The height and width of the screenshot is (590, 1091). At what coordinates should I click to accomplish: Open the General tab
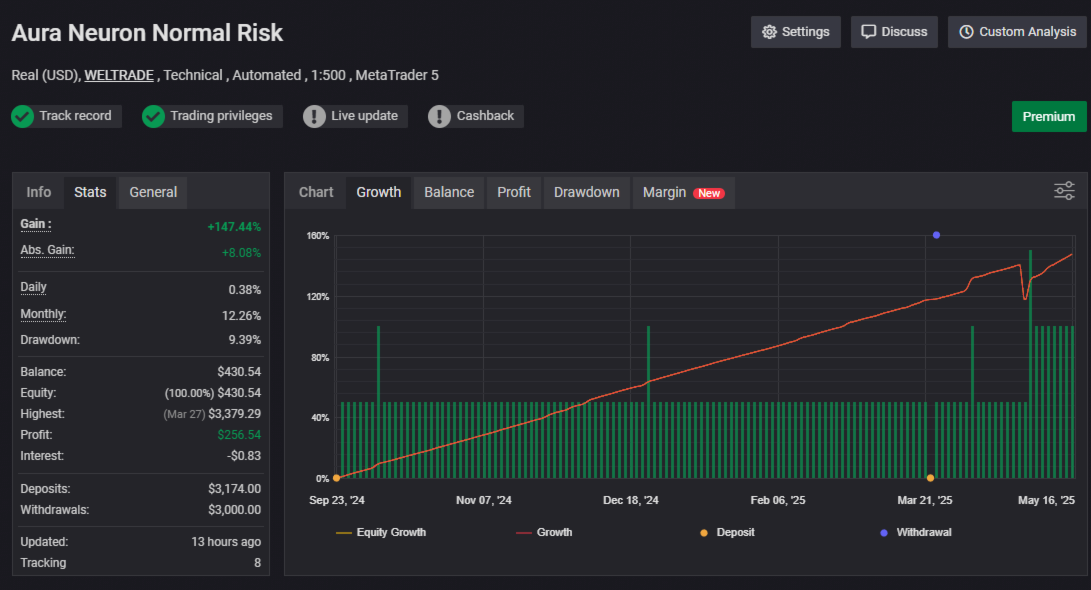click(x=153, y=192)
